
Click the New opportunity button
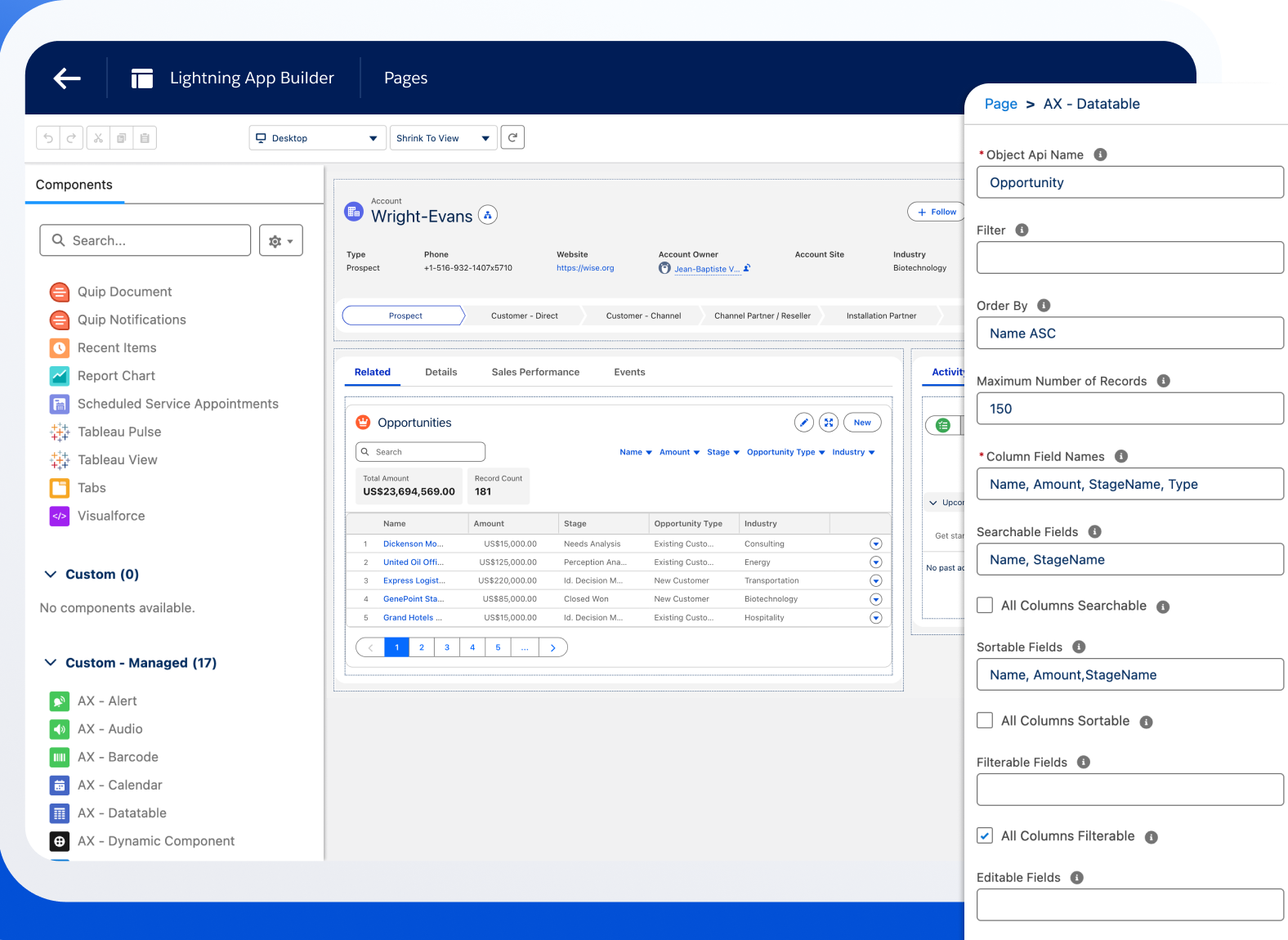pos(862,423)
